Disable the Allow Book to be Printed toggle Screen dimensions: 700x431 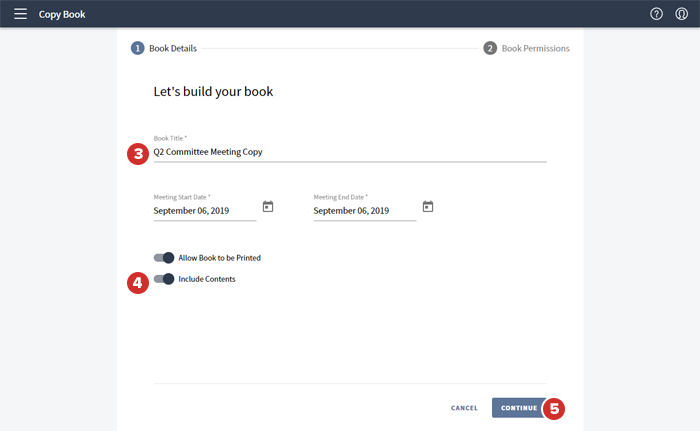164,258
